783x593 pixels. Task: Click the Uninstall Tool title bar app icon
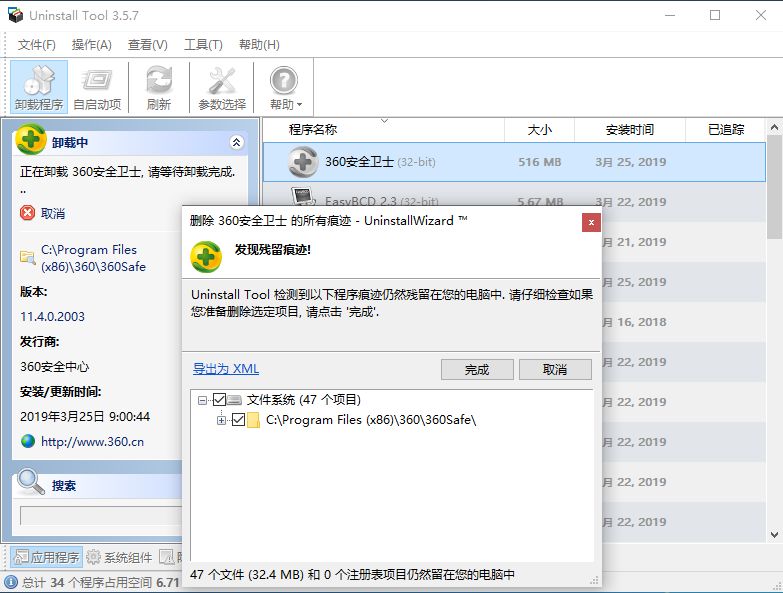pyautogui.click(x=15, y=15)
